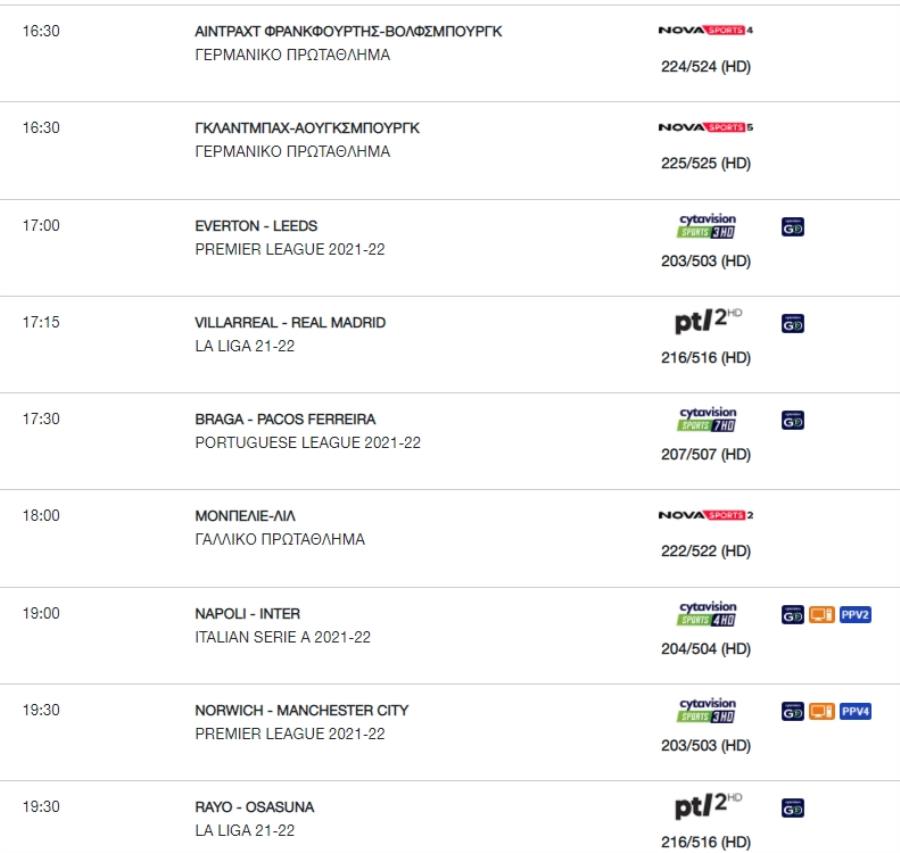Click the 17:15 time for Villarreal match
This screenshot has height=853, width=900.
pyautogui.click(x=41, y=322)
